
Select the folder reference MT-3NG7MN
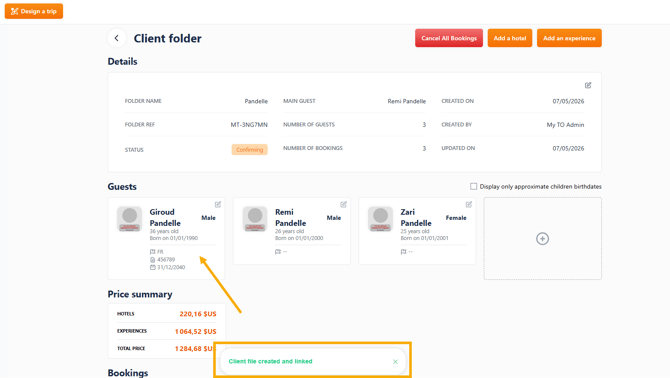click(x=249, y=125)
